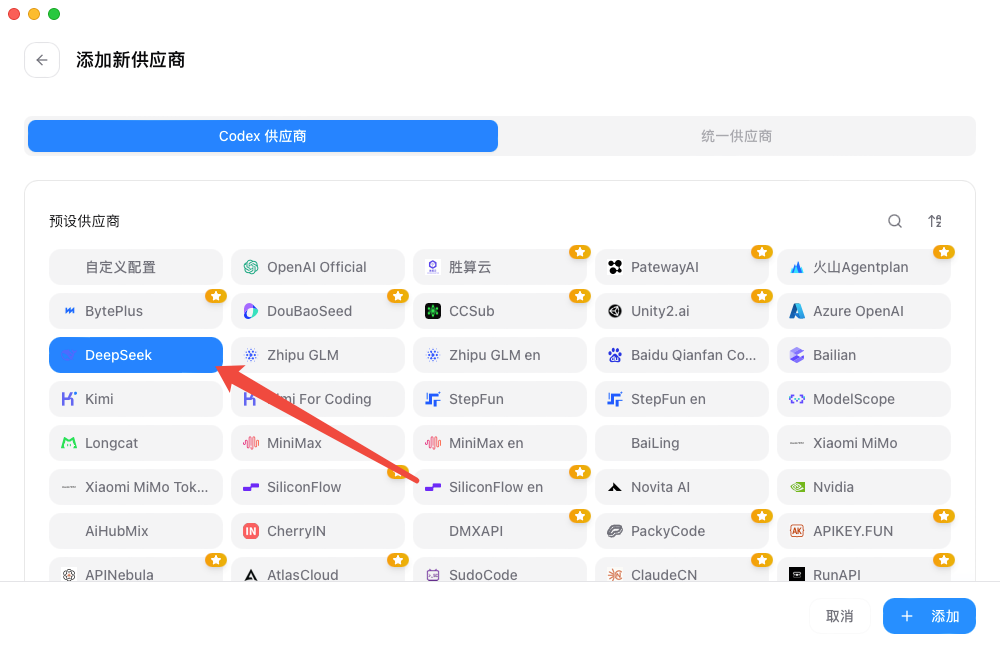Screen dimensions: 1000x650
Task: Pick Xiaomi MiMo provider
Action: (x=864, y=443)
